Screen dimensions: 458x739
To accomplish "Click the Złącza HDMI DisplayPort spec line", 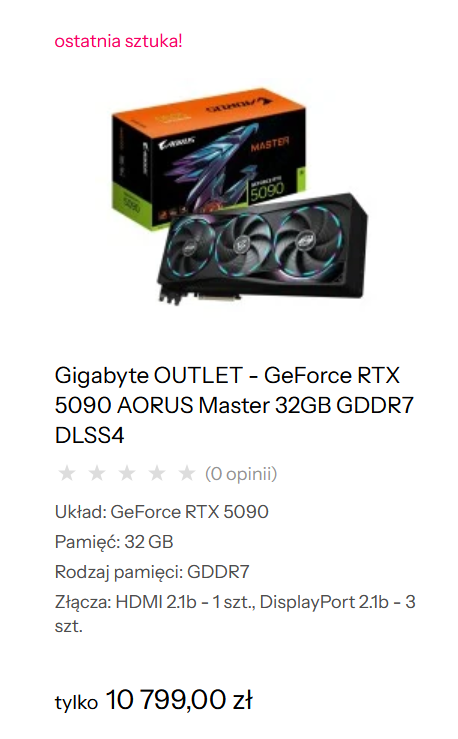I will coord(235,614).
